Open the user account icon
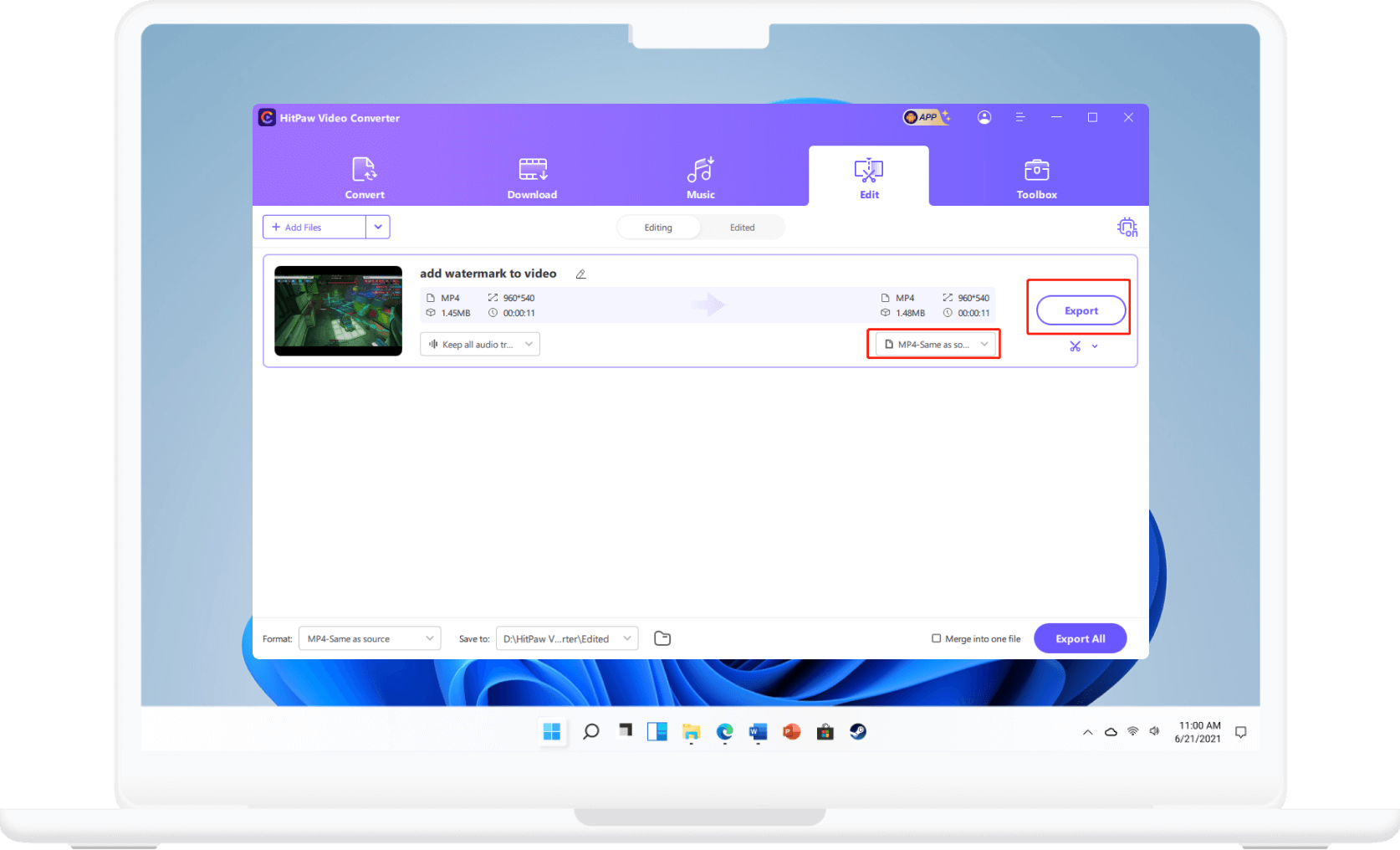This screenshot has width=1400, height=850. 984,117
